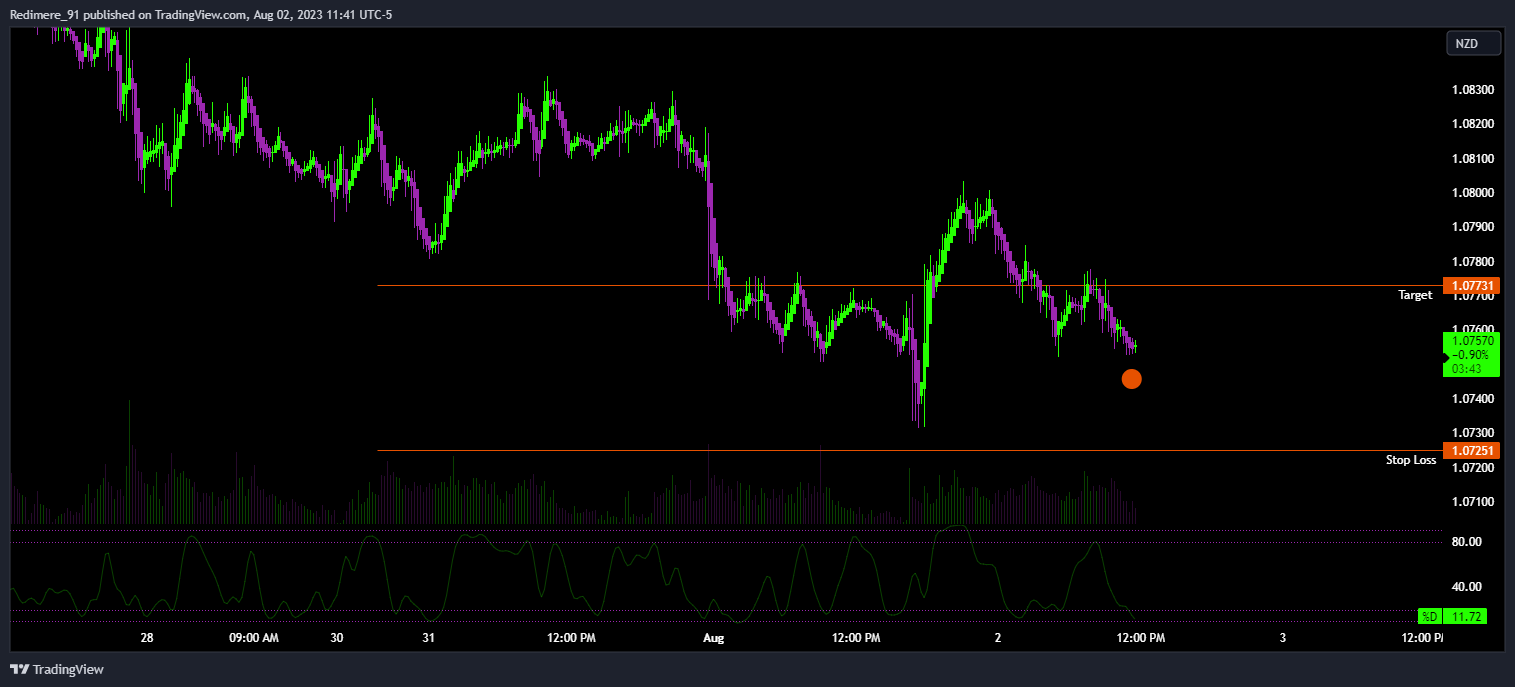This screenshot has width=1515, height=687.
Task: Select the orange circle marker on the chart
Action: (x=1131, y=379)
